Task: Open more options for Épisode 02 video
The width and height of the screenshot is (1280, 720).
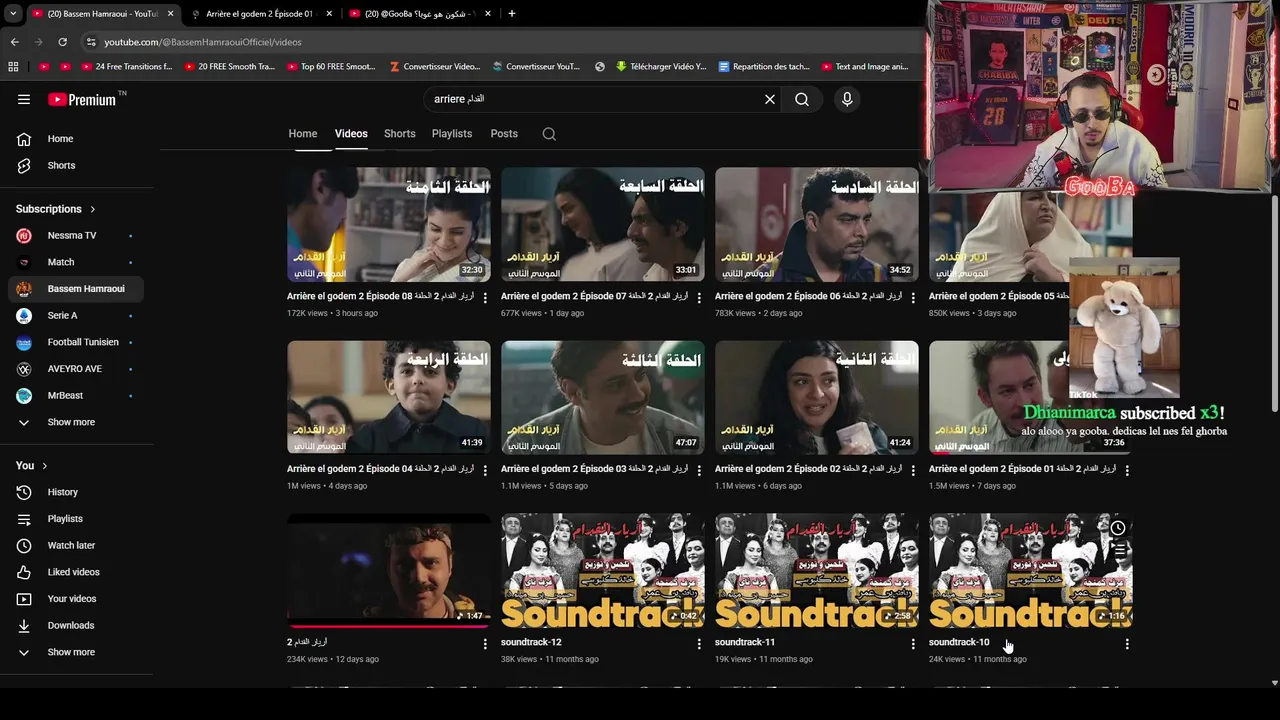Action: click(913, 471)
